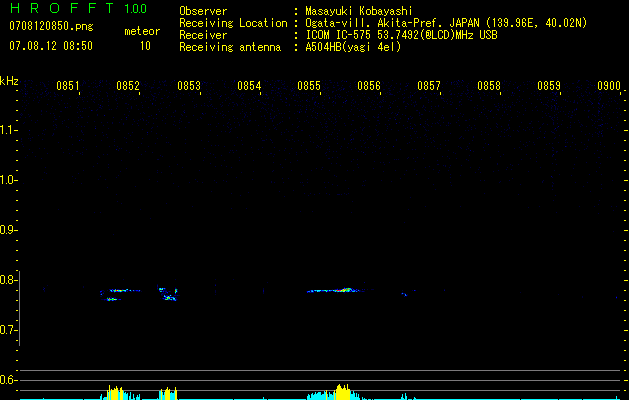Screen dimensions: 629x400
Task: Click the 1.1 kHz axis label
Action: 8,130
